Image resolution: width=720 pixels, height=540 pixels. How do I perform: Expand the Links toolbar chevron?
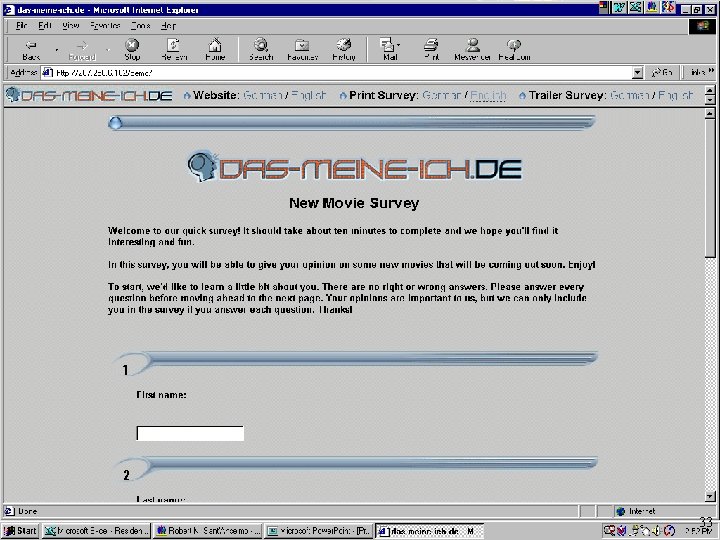tap(712, 71)
